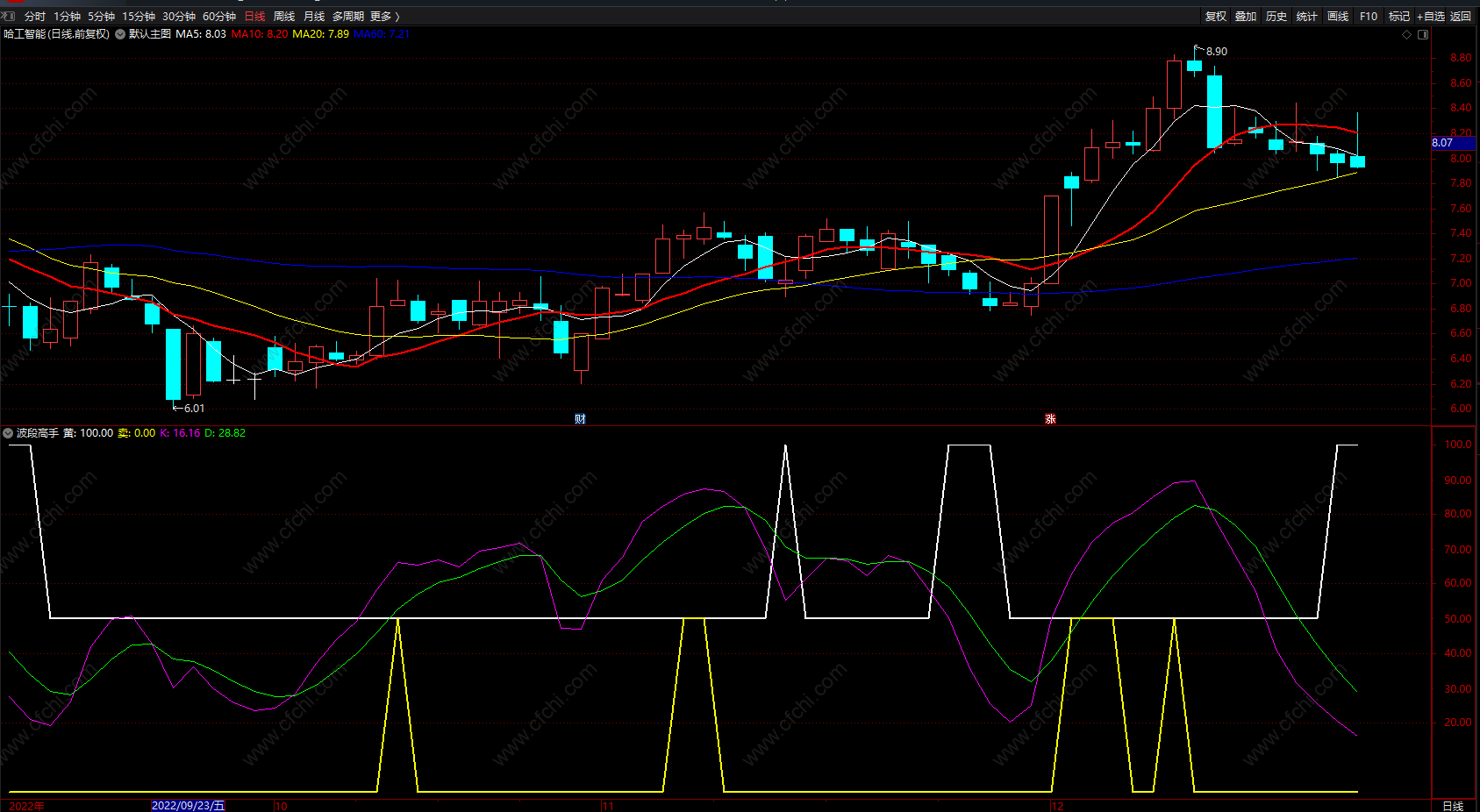Switch to 周线 weekly chart tab

pyautogui.click(x=284, y=17)
